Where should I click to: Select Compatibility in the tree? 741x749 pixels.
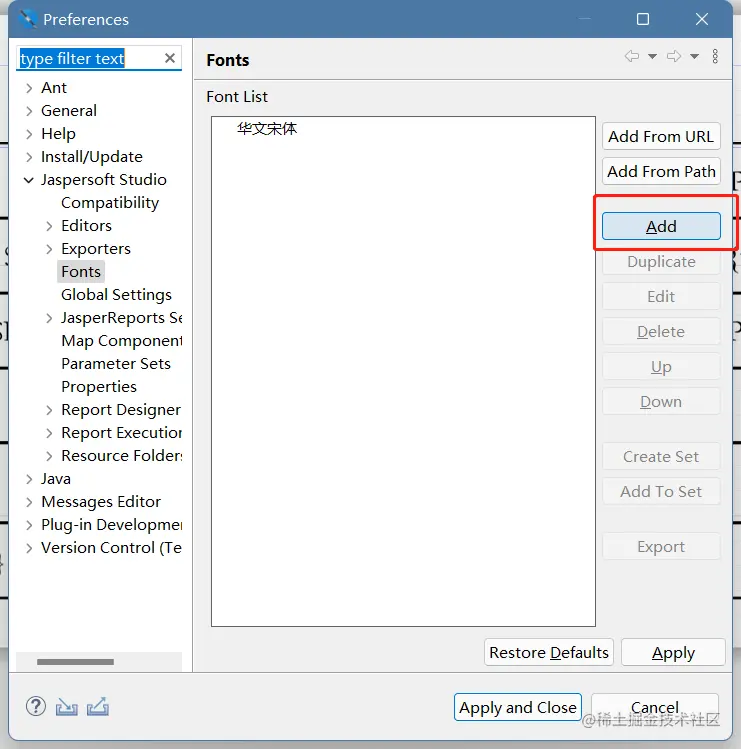(110, 203)
